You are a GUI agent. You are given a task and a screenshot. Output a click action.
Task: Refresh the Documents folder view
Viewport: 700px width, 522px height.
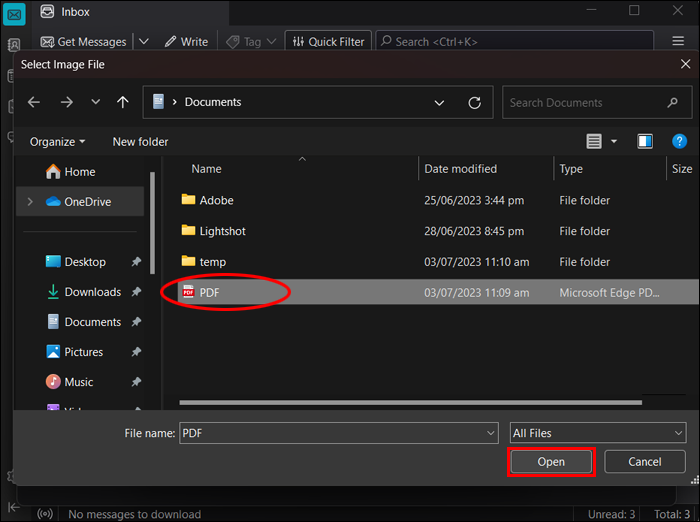click(475, 102)
